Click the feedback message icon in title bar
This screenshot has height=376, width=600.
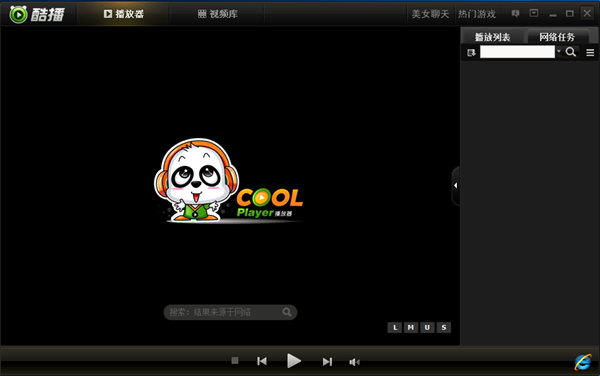pyautogui.click(x=515, y=14)
